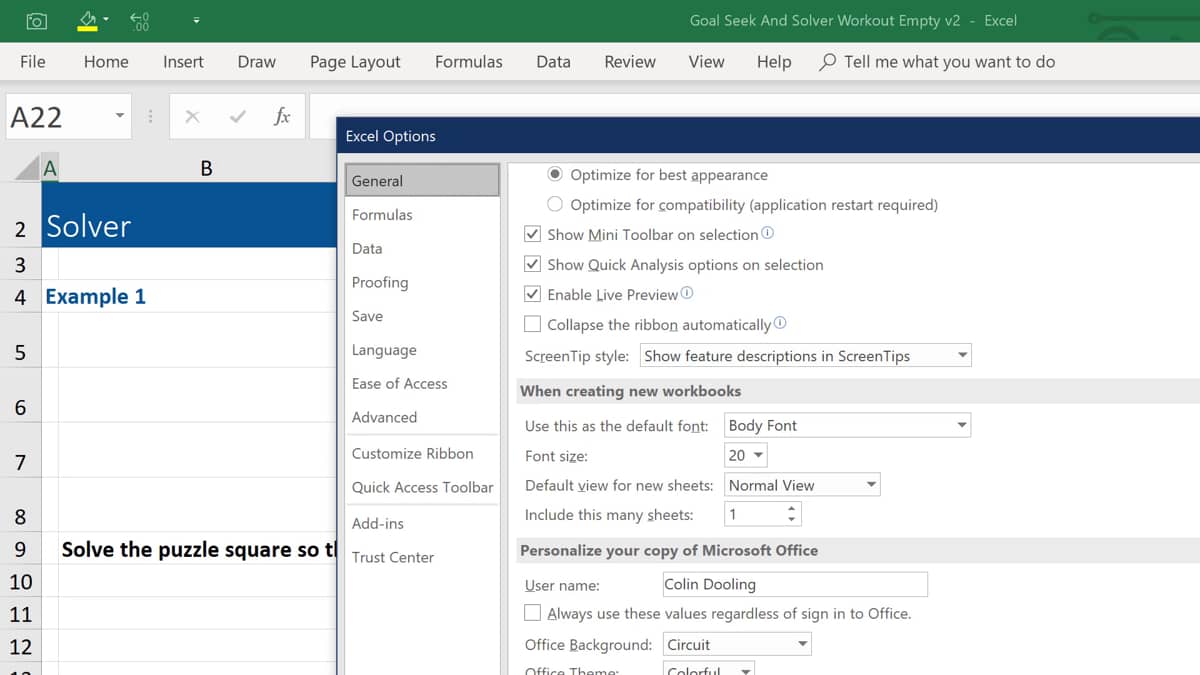Click the Tell me search magnifier icon
1200x675 pixels.
[827, 62]
